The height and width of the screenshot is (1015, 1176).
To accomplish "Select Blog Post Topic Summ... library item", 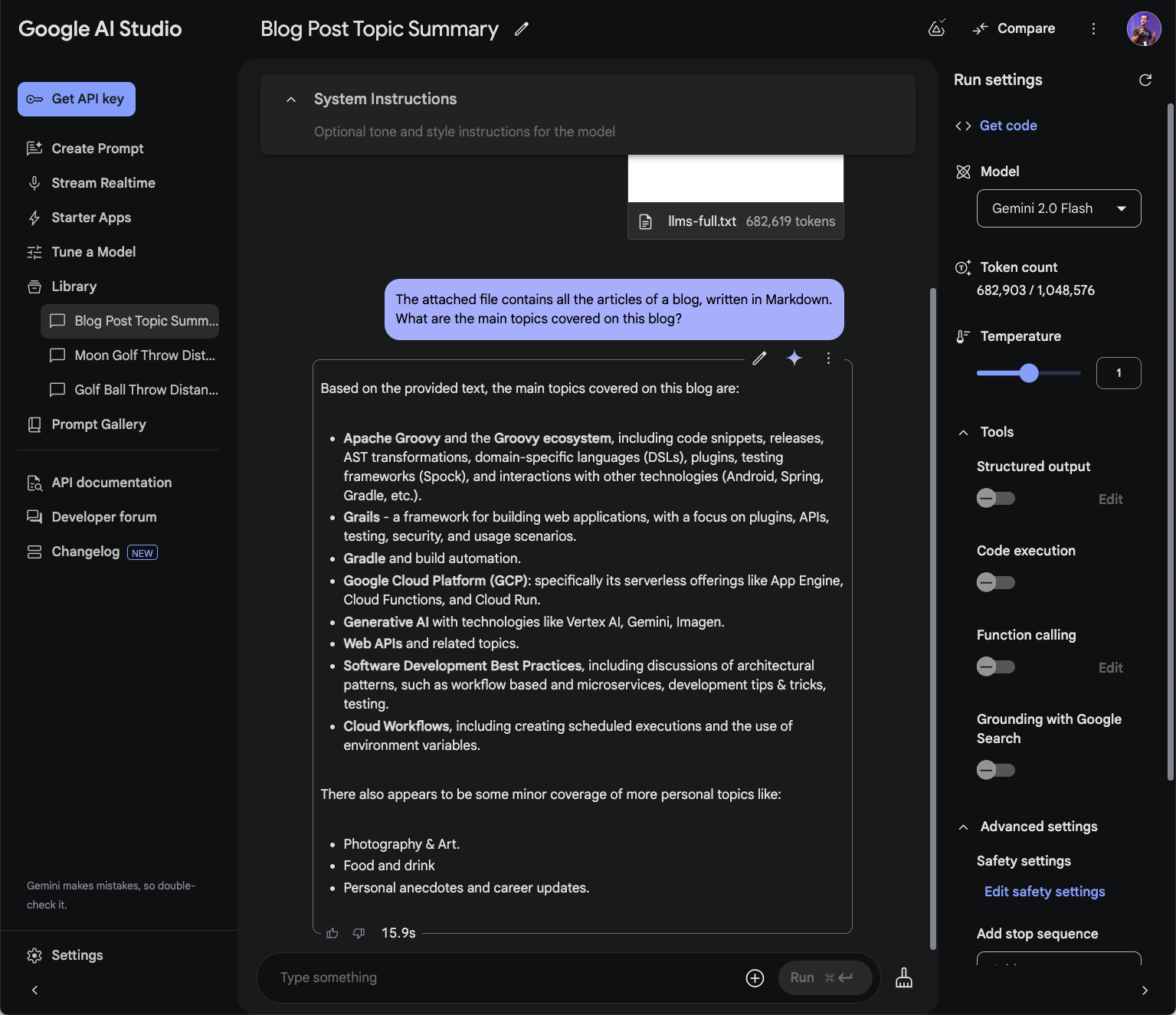I will coord(129,321).
